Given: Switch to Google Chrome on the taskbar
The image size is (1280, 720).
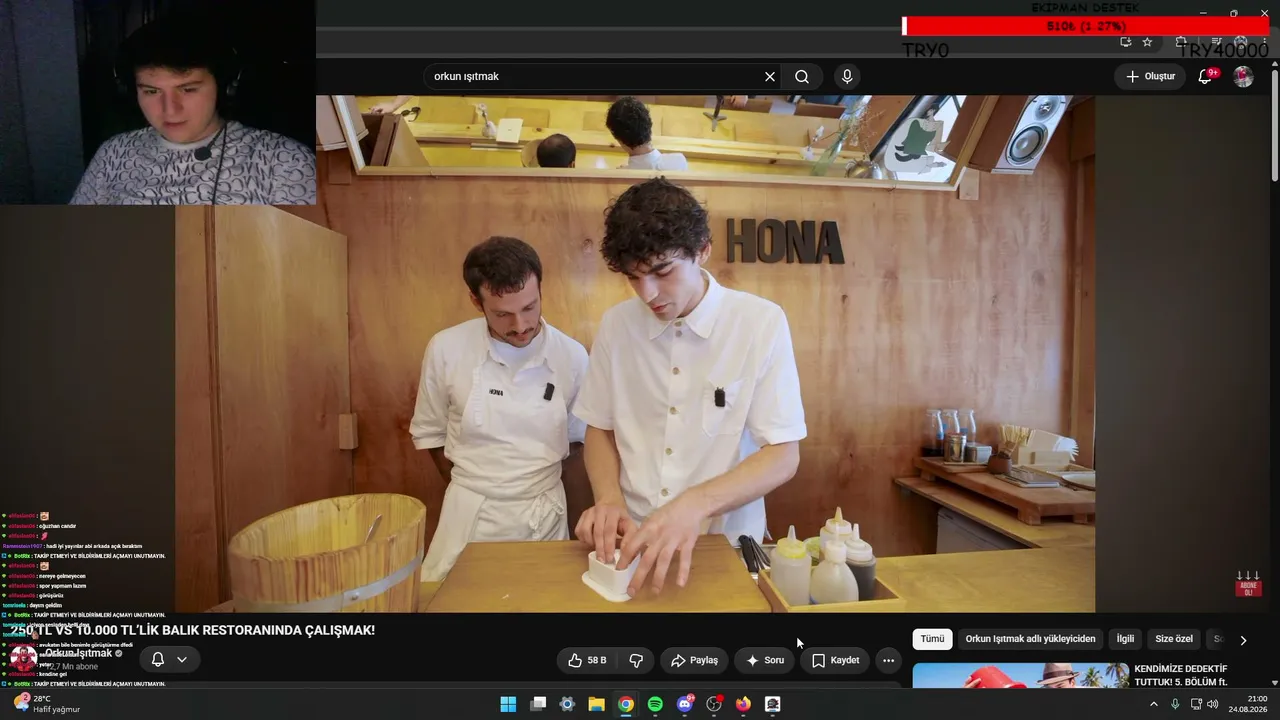Looking at the screenshot, I should tap(626, 704).
